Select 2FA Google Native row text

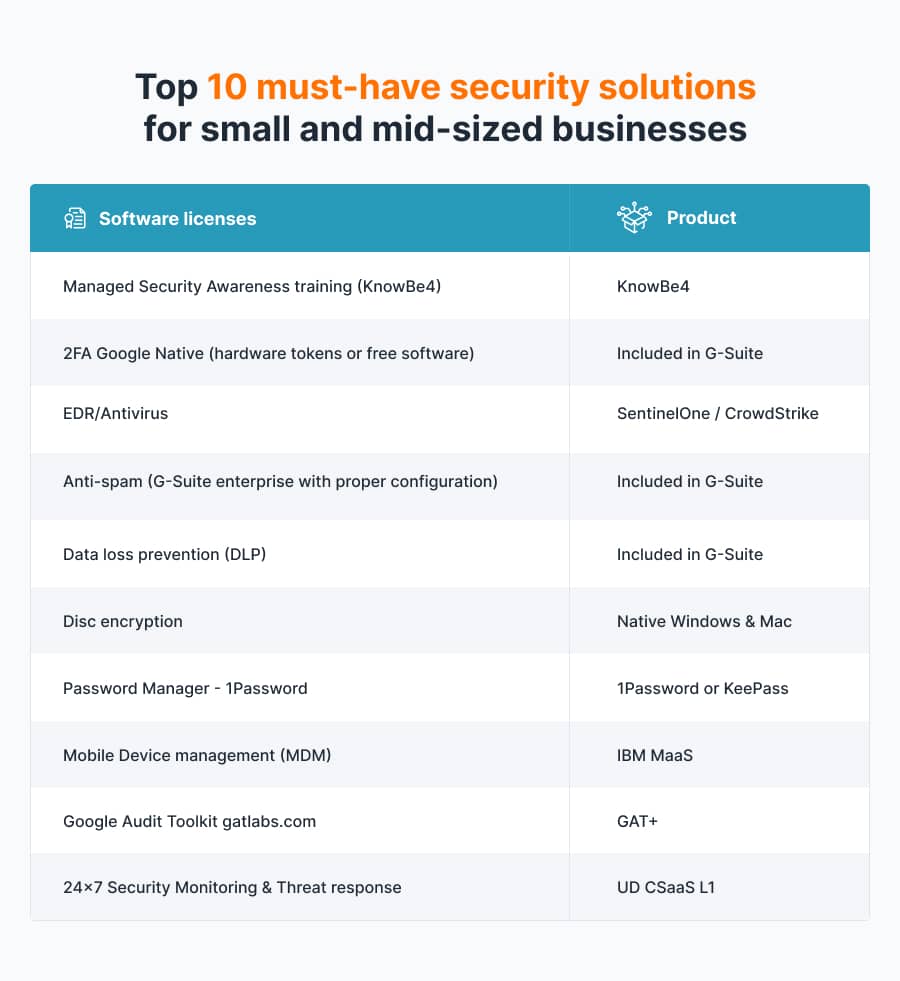(x=268, y=353)
